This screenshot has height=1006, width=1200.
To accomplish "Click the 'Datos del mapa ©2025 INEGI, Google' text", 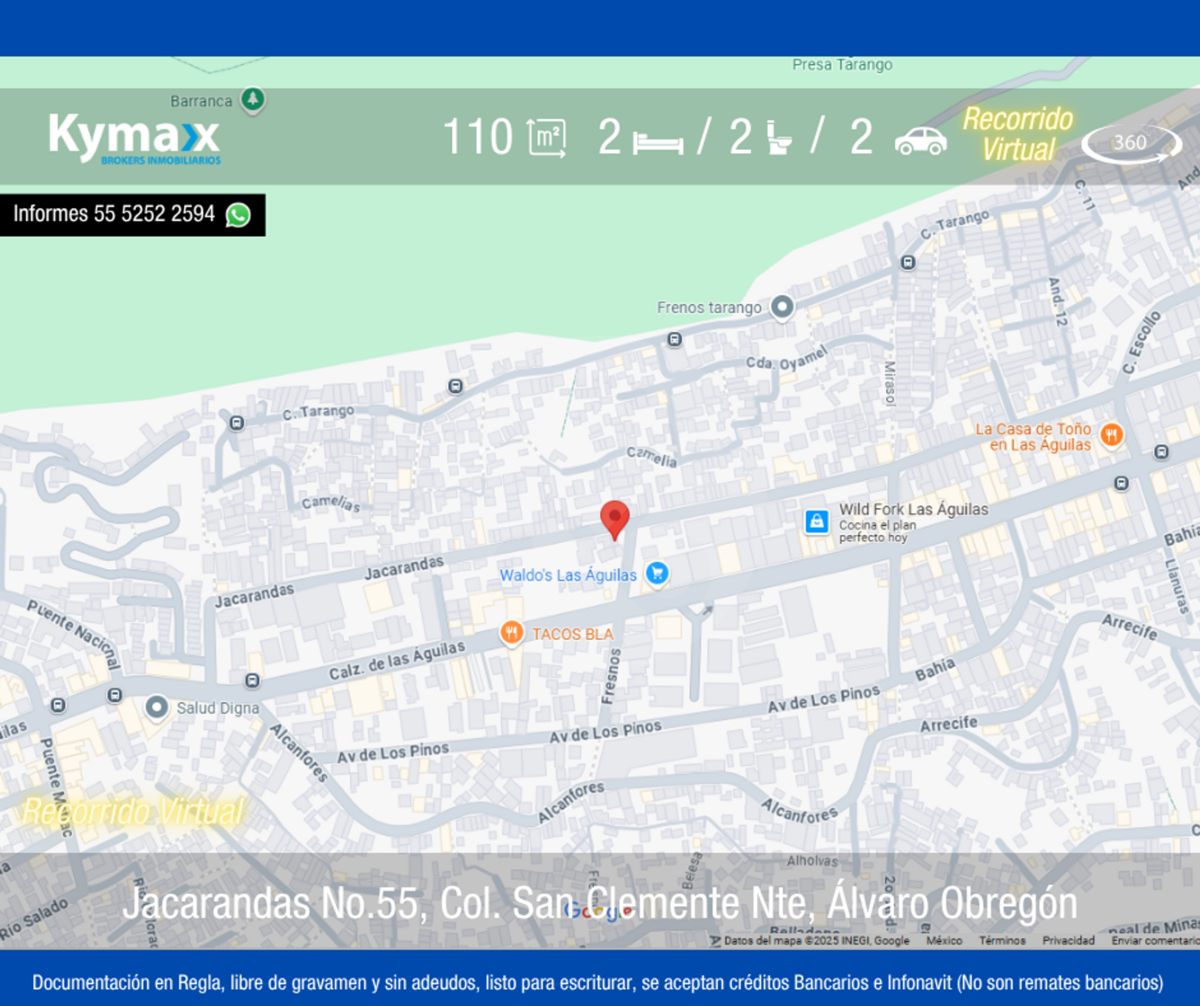I will (816, 940).
